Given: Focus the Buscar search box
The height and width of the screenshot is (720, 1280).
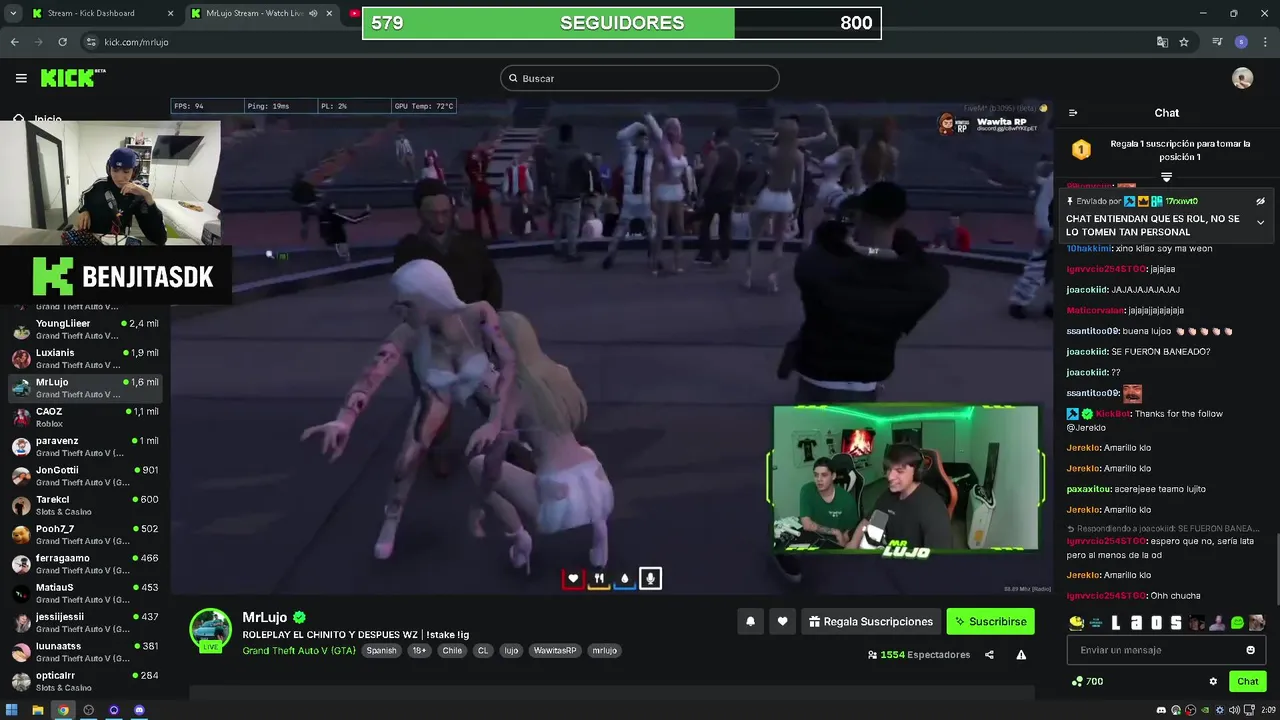Looking at the screenshot, I should point(640,78).
